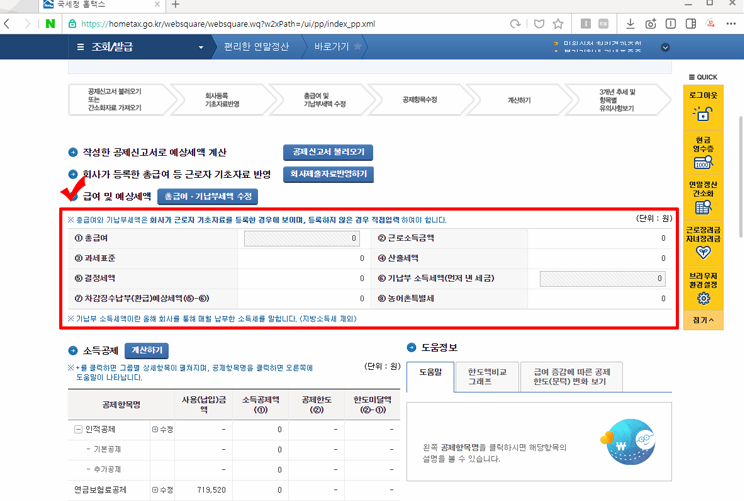Screen dimensions: 744x501
Task: Open 브라우저 환경설정 gear icon
Action: pos(703,298)
